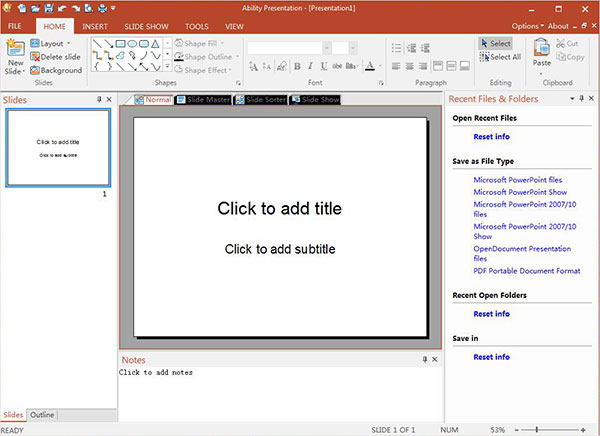Switch to the INSERT ribbon tab

[96, 26]
